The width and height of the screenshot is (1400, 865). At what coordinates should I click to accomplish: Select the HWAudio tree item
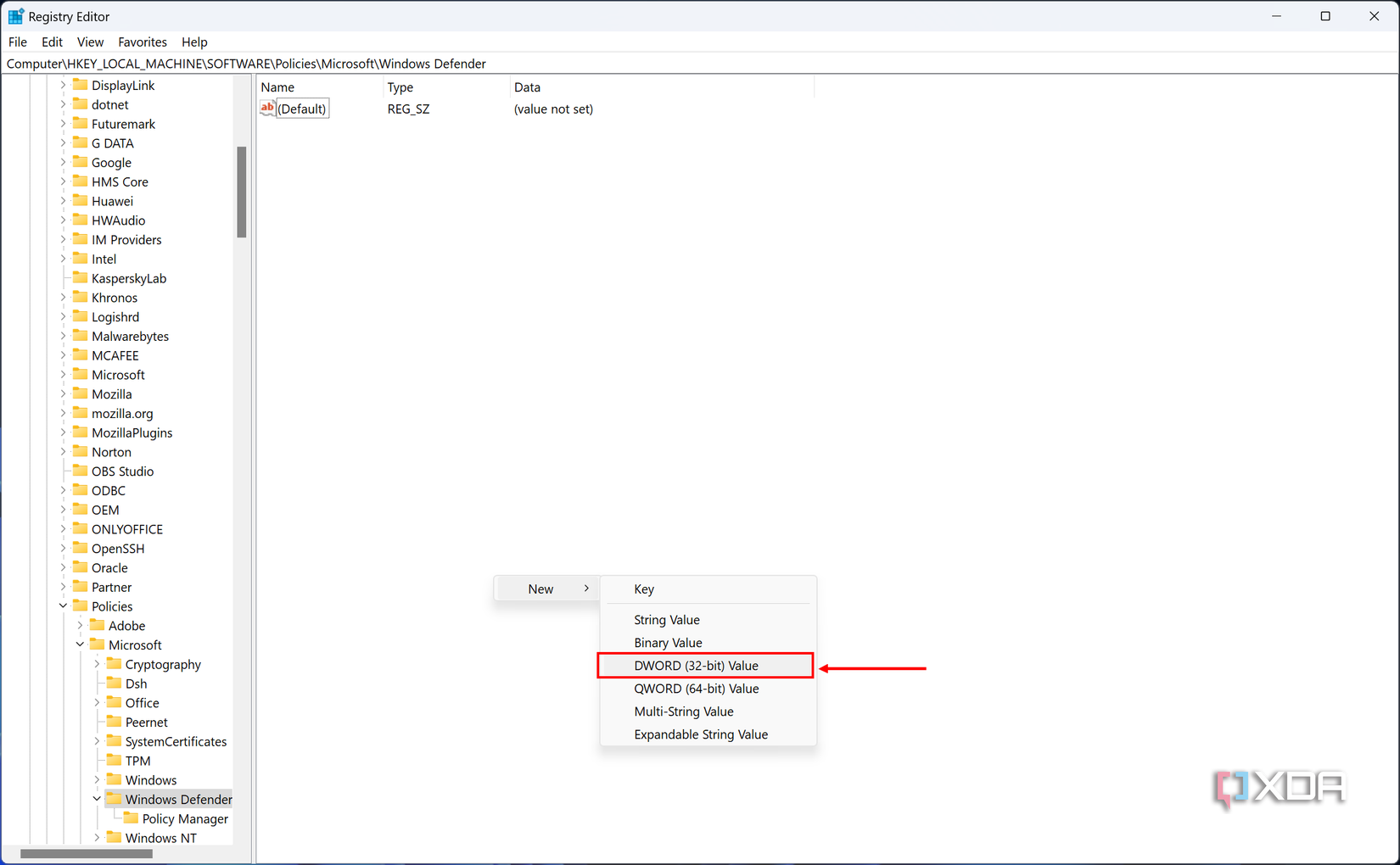[118, 220]
